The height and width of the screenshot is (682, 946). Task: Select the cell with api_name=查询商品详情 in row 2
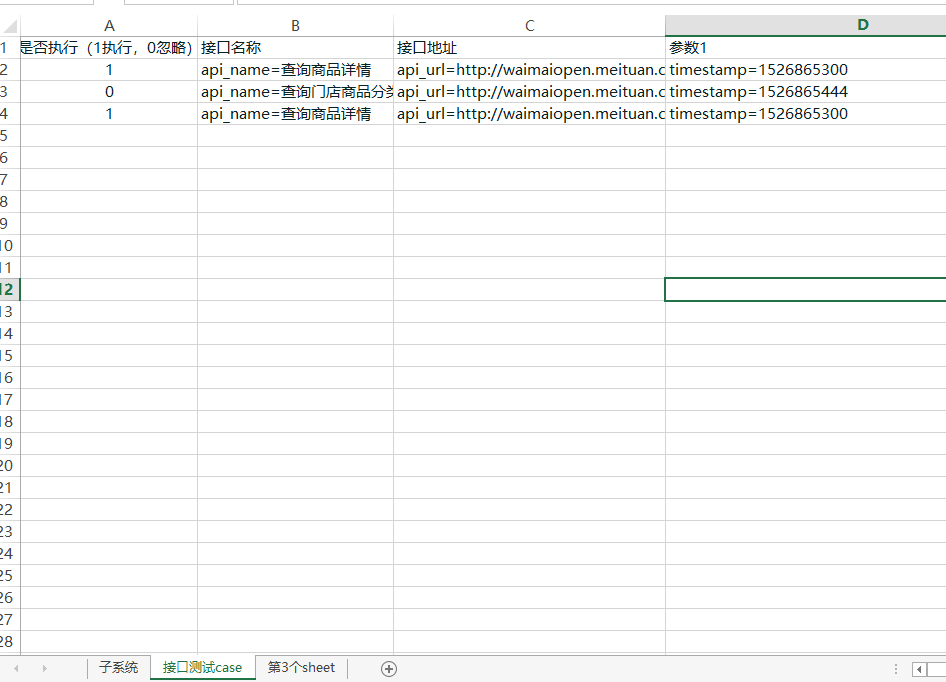[x=293, y=69]
